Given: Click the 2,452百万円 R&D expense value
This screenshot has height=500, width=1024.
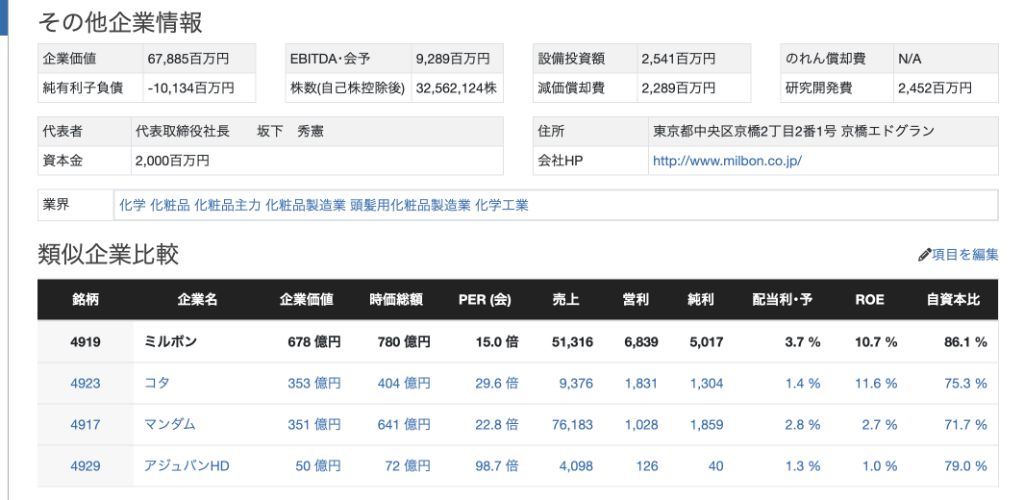Looking at the screenshot, I should (x=935, y=87).
